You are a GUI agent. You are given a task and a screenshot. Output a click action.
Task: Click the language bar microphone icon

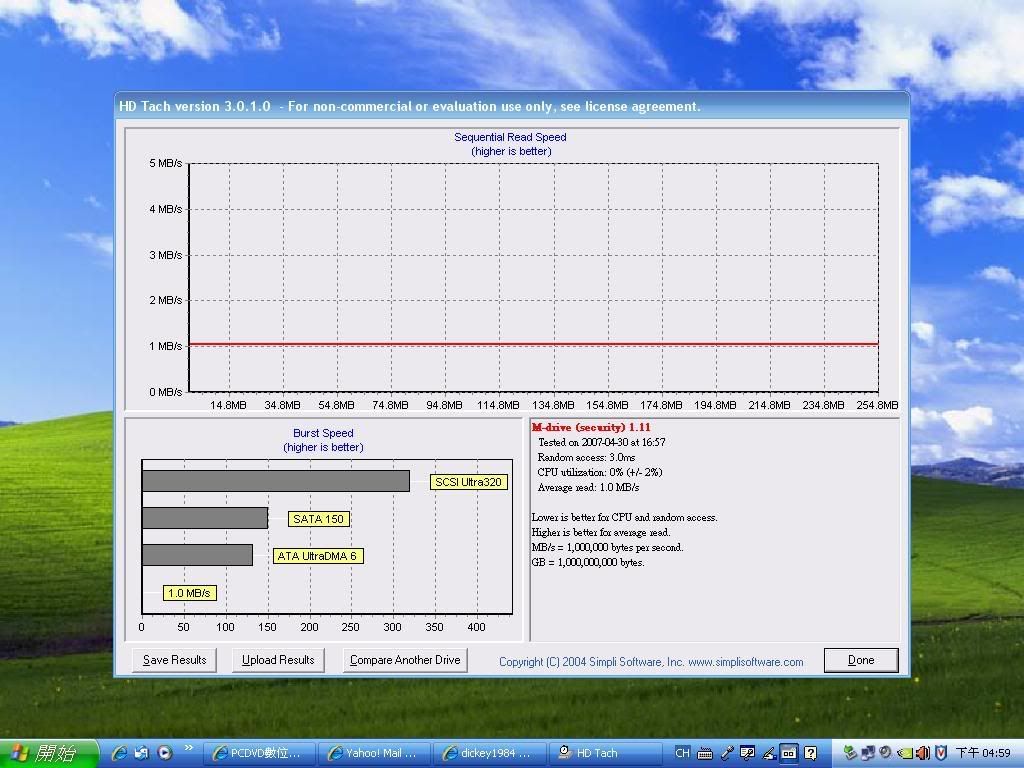pyautogui.click(x=727, y=753)
